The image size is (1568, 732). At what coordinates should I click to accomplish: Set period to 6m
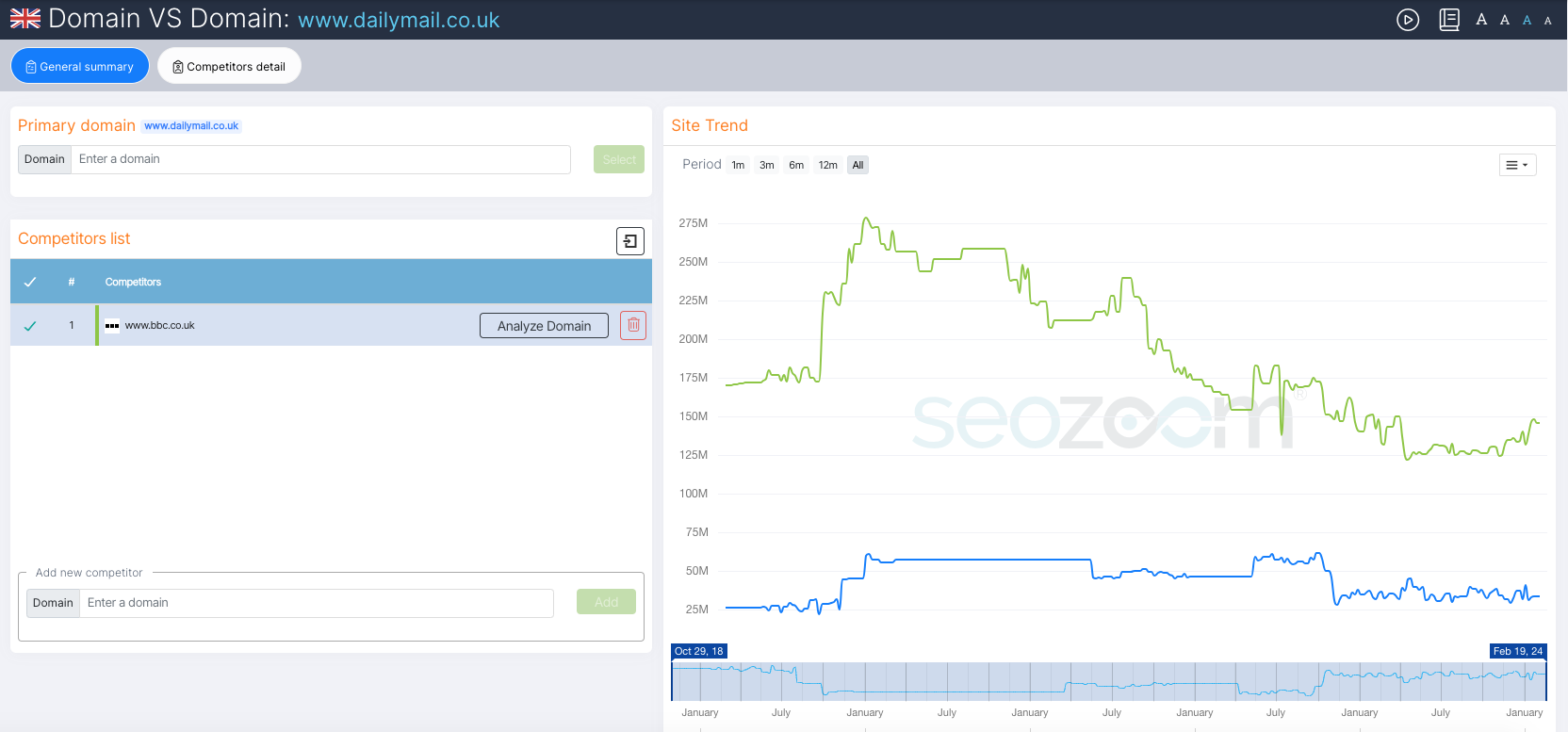(x=796, y=165)
